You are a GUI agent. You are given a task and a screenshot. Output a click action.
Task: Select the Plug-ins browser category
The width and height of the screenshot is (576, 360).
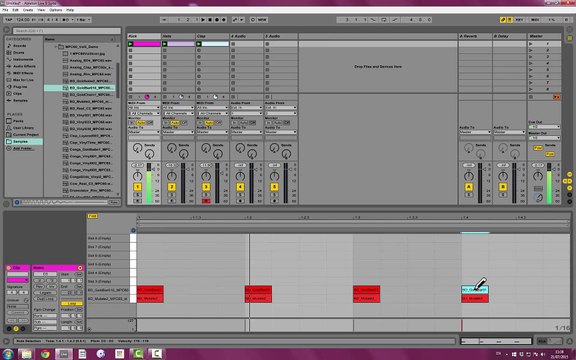[x=20, y=87]
